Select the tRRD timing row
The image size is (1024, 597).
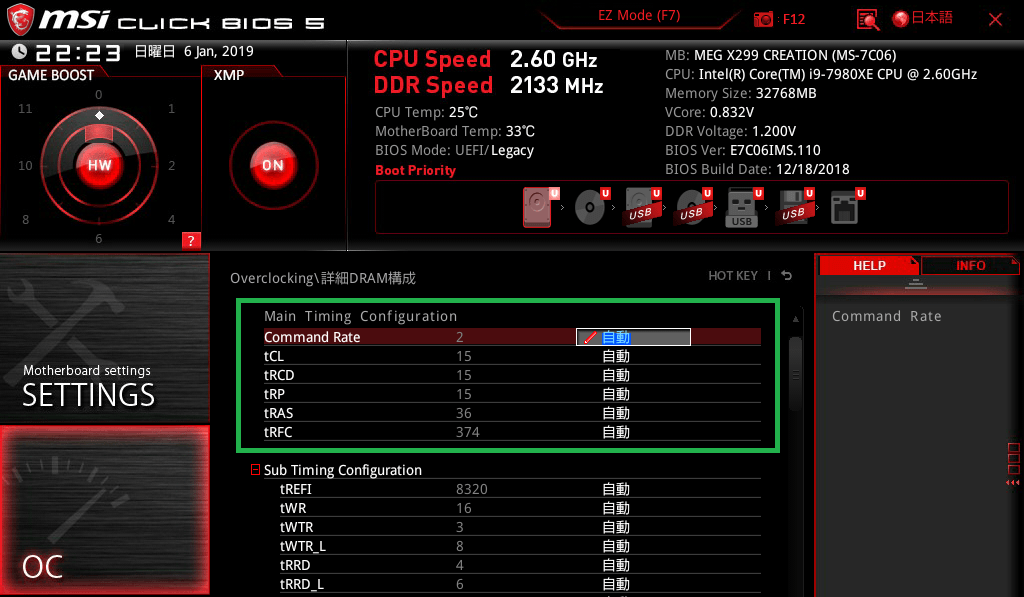[520, 565]
